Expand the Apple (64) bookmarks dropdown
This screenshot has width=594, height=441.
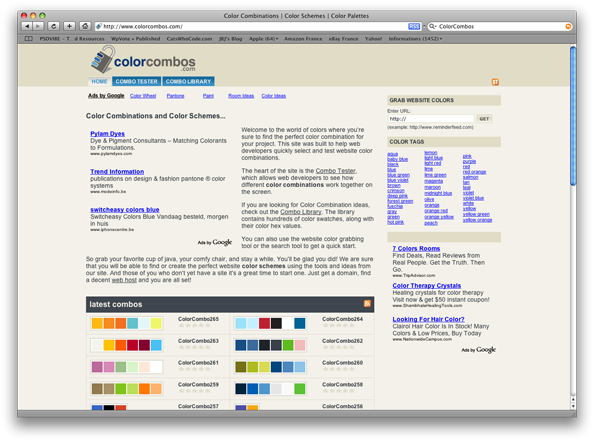(263, 39)
